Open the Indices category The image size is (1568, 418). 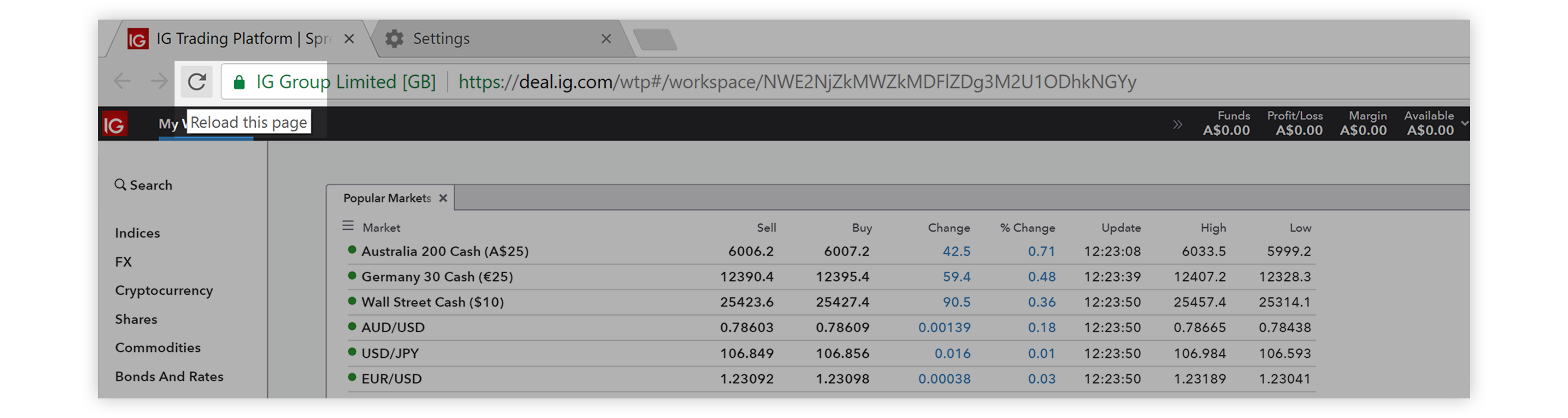coord(138,233)
